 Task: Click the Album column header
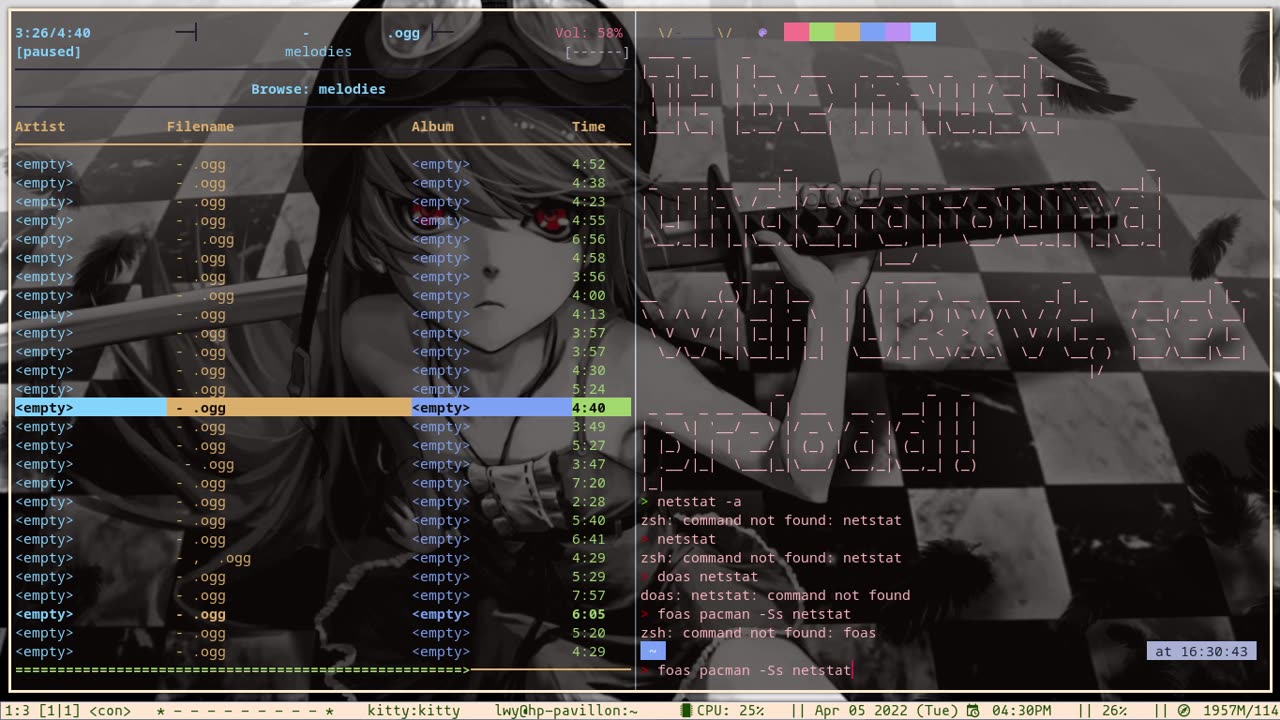433,127
